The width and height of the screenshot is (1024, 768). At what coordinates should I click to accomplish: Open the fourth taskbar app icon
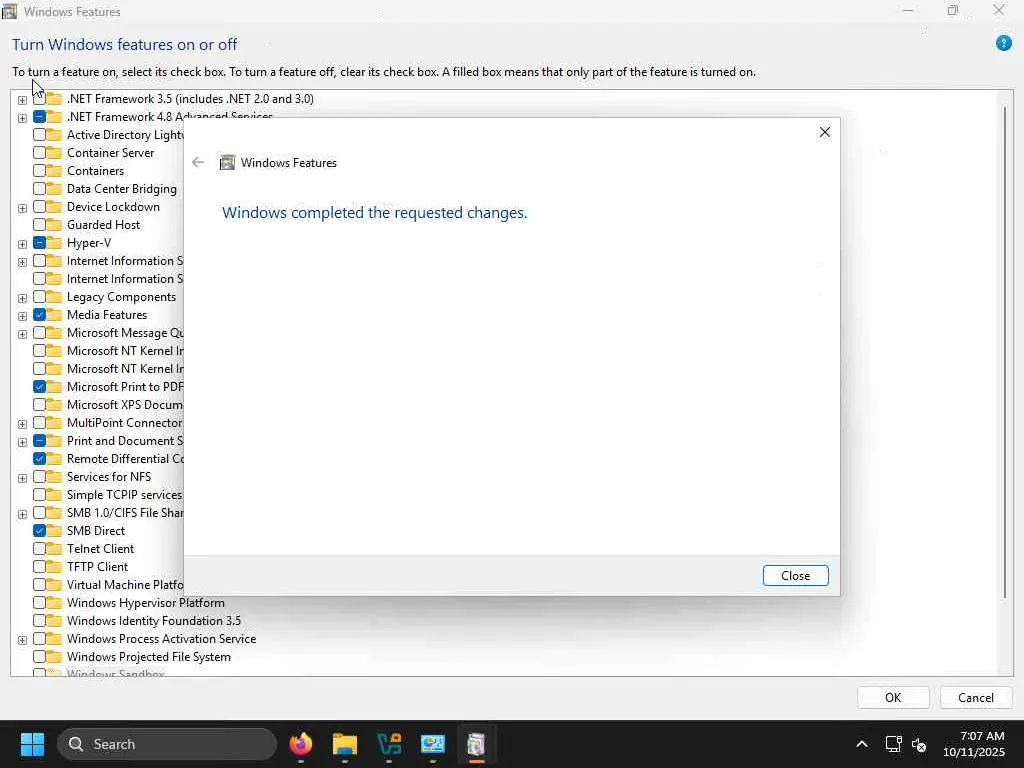coord(432,744)
